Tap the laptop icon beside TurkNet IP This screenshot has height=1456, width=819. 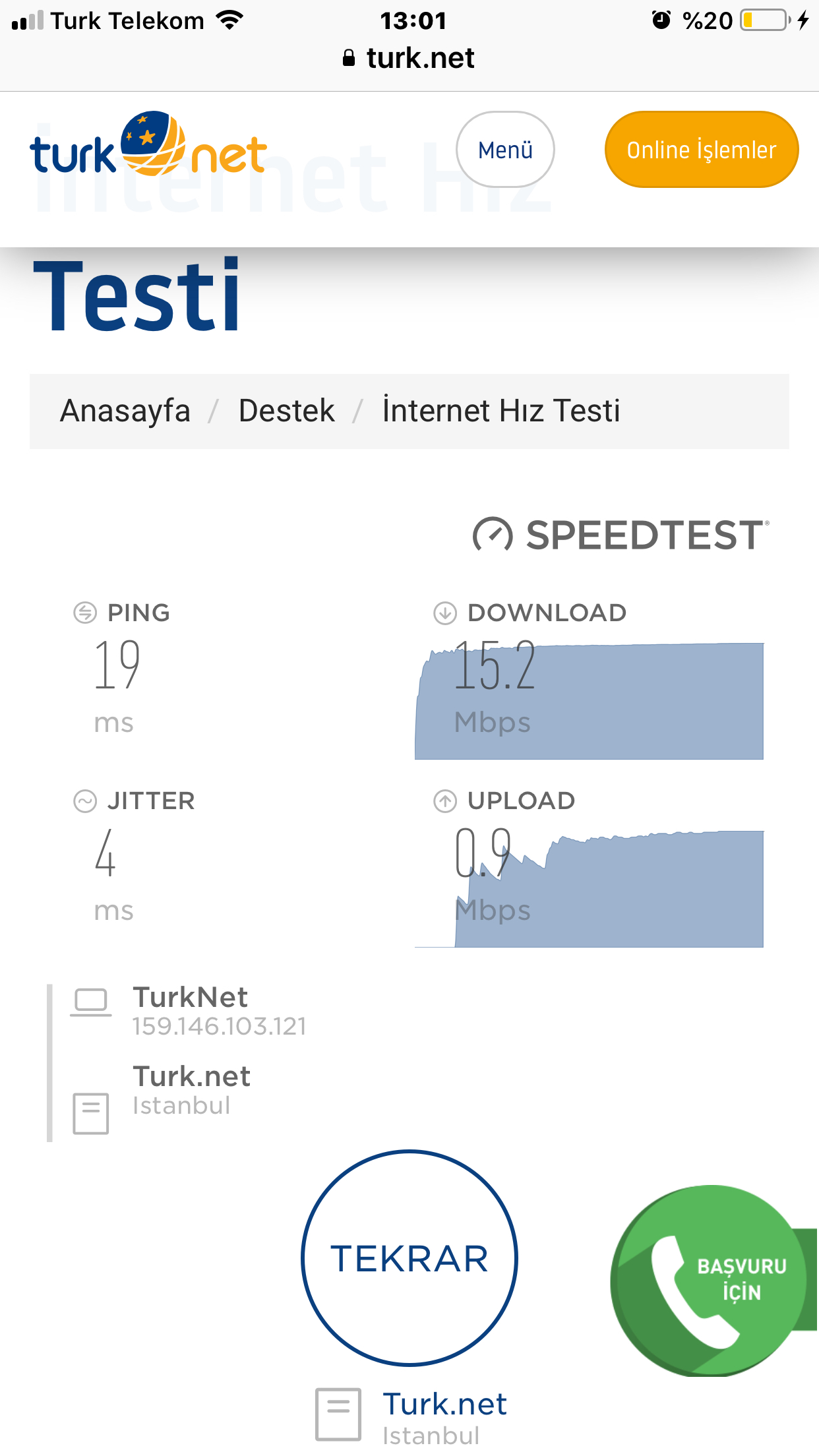coord(91,1002)
